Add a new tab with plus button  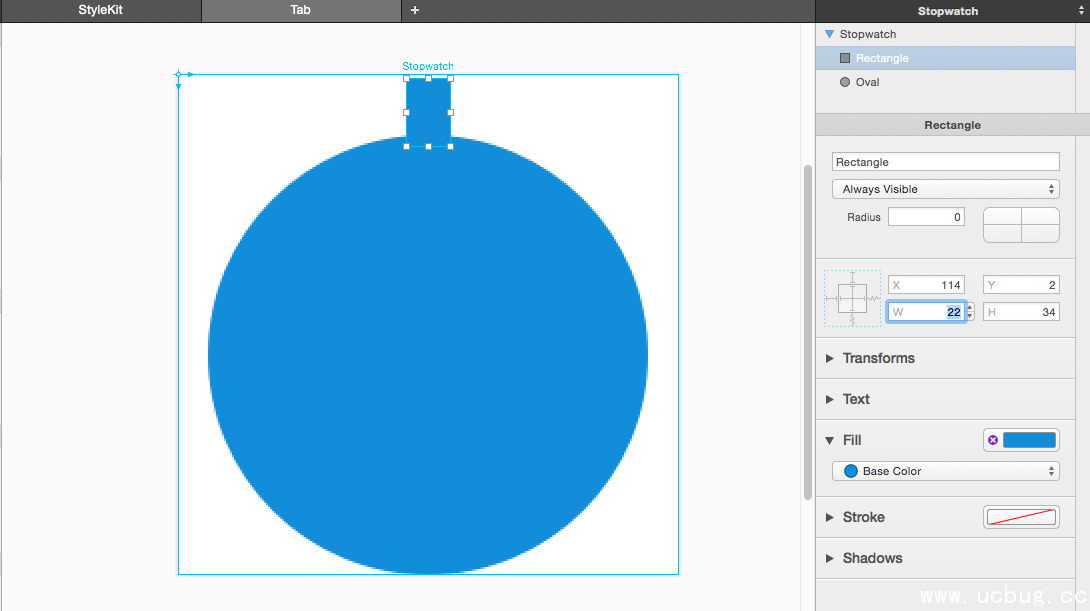pyautogui.click(x=415, y=10)
